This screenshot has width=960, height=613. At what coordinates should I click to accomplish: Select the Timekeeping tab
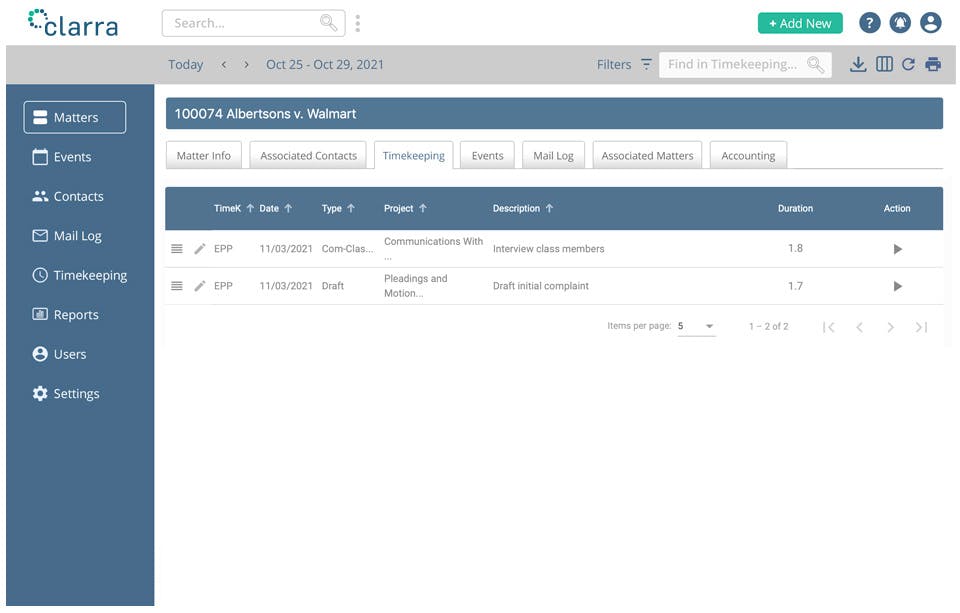point(414,156)
